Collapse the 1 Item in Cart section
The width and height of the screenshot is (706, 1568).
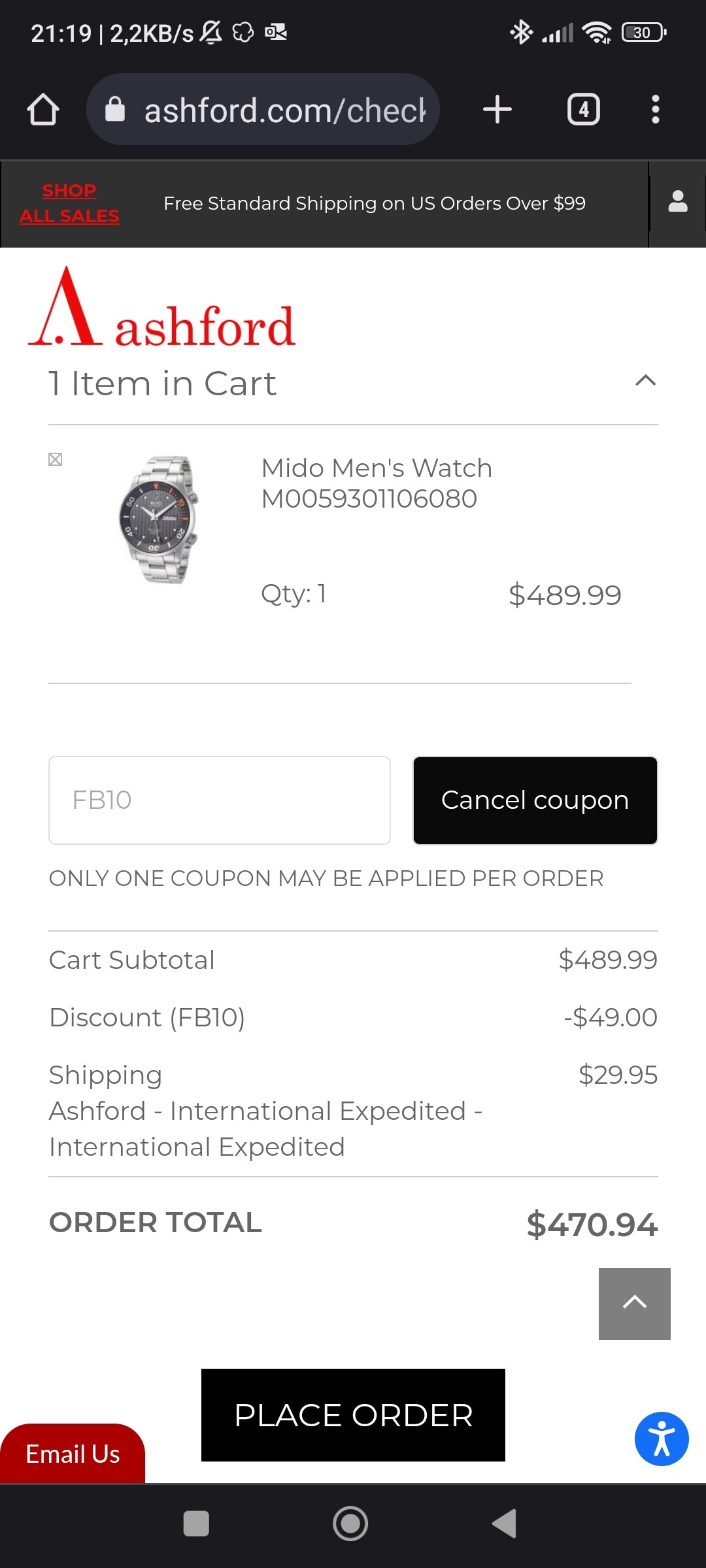(645, 381)
